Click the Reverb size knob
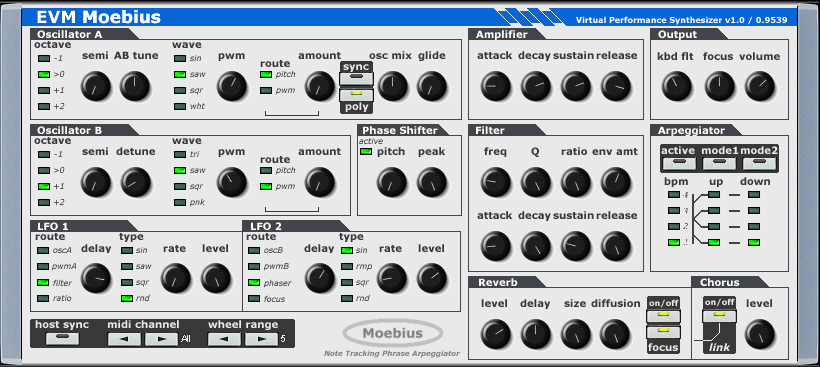Image resolution: width=820 pixels, height=367 pixels. click(x=576, y=335)
